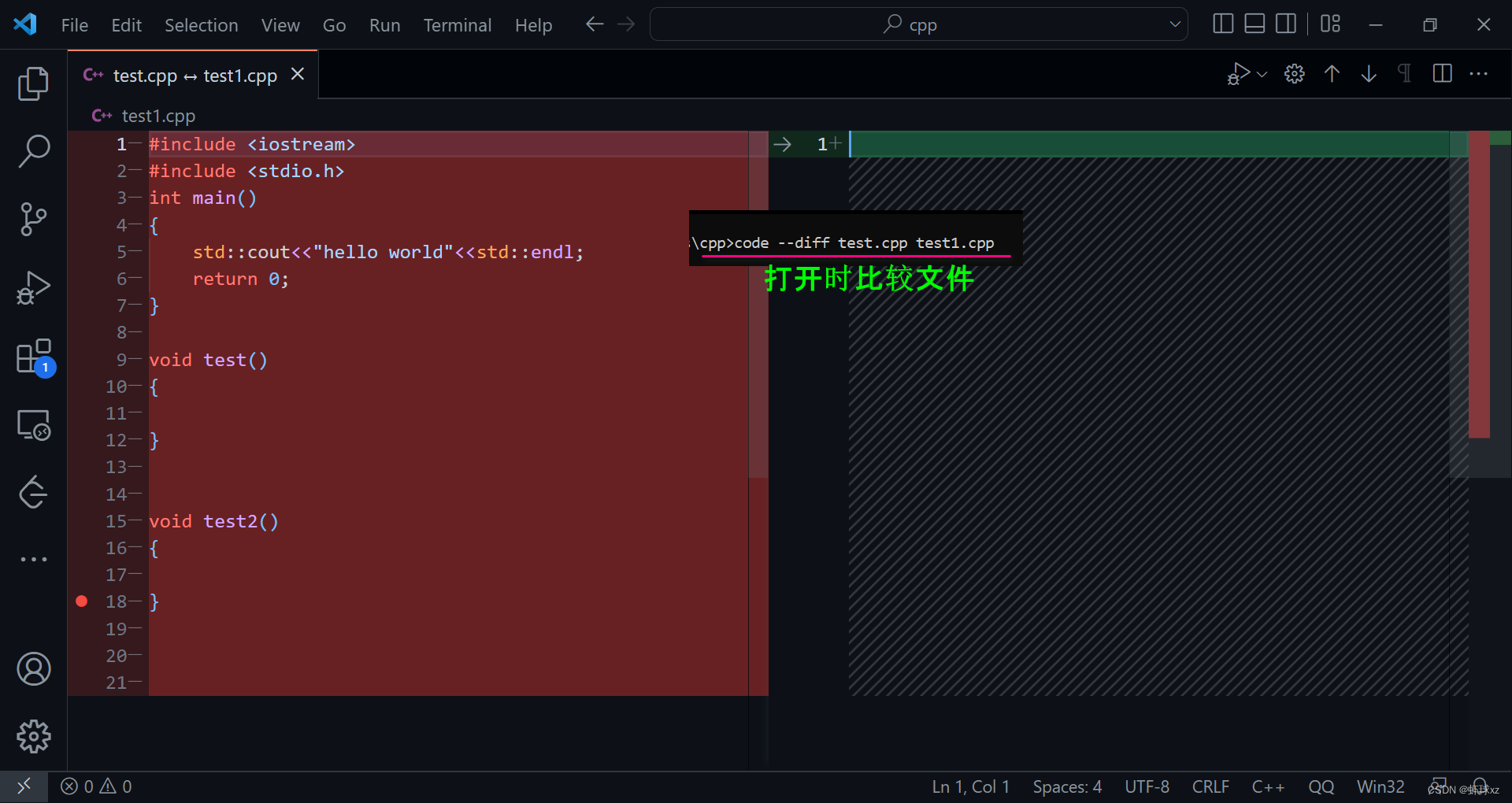Open remote window indicator in status bar
Viewport: 1512px width, 803px height.
click(x=24, y=786)
